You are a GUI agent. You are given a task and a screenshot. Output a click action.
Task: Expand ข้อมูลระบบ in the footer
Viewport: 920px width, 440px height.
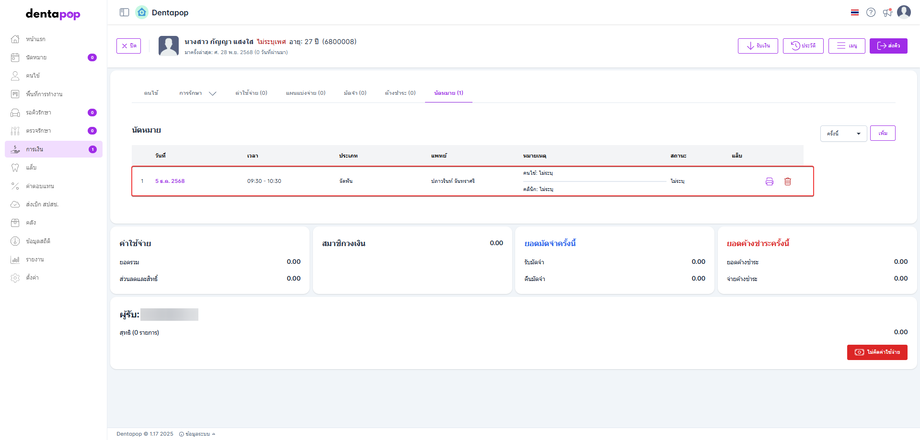click(197, 434)
